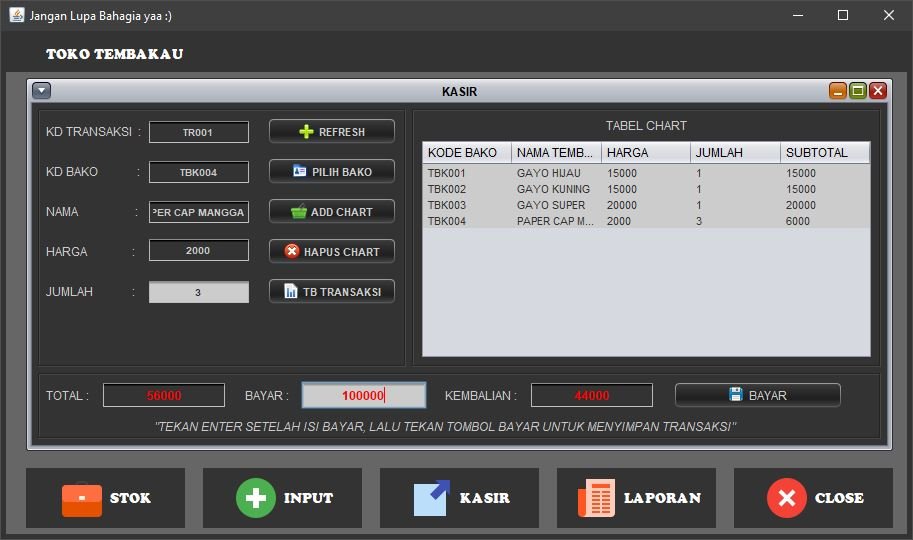Click the Jumlah quantity input field
The width and height of the screenshot is (913, 540).
click(199, 292)
